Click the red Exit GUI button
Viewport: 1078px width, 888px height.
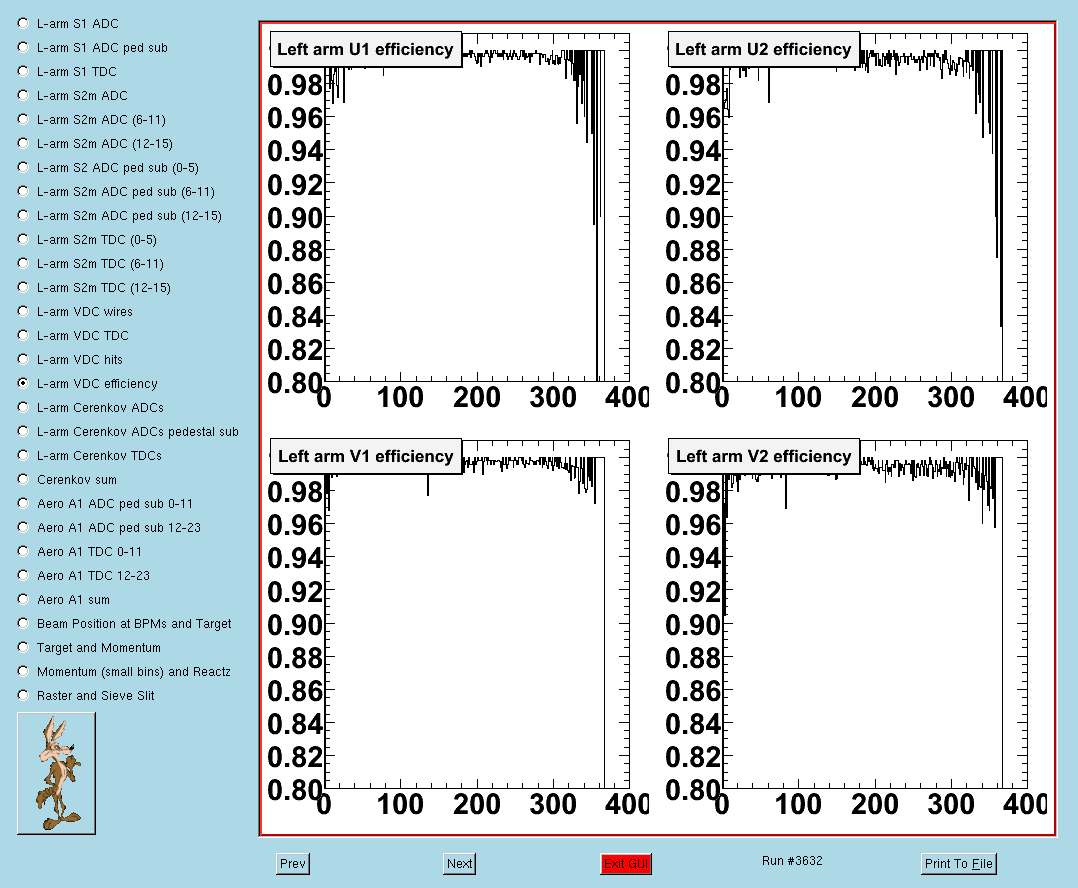click(626, 864)
